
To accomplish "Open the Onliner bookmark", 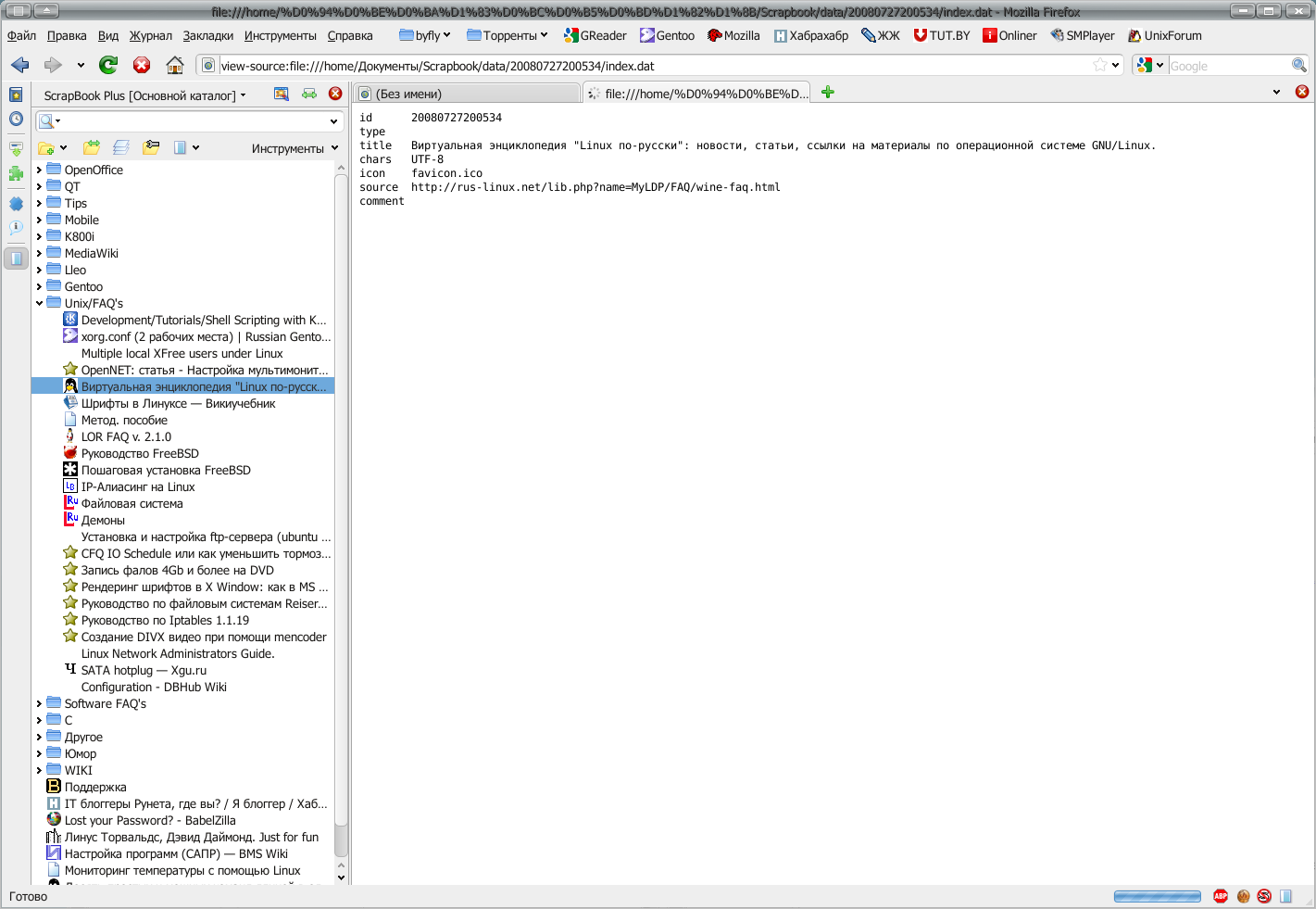I will pos(1009,35).
